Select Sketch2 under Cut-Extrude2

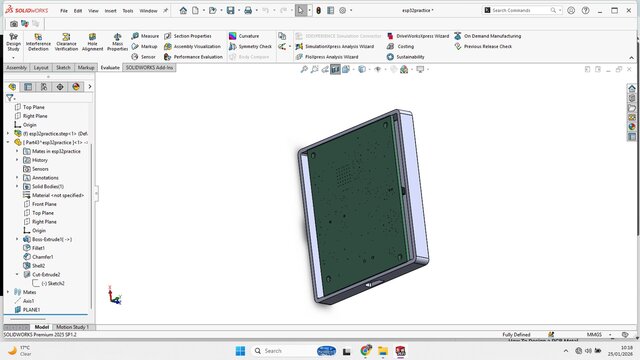point(49,283)
